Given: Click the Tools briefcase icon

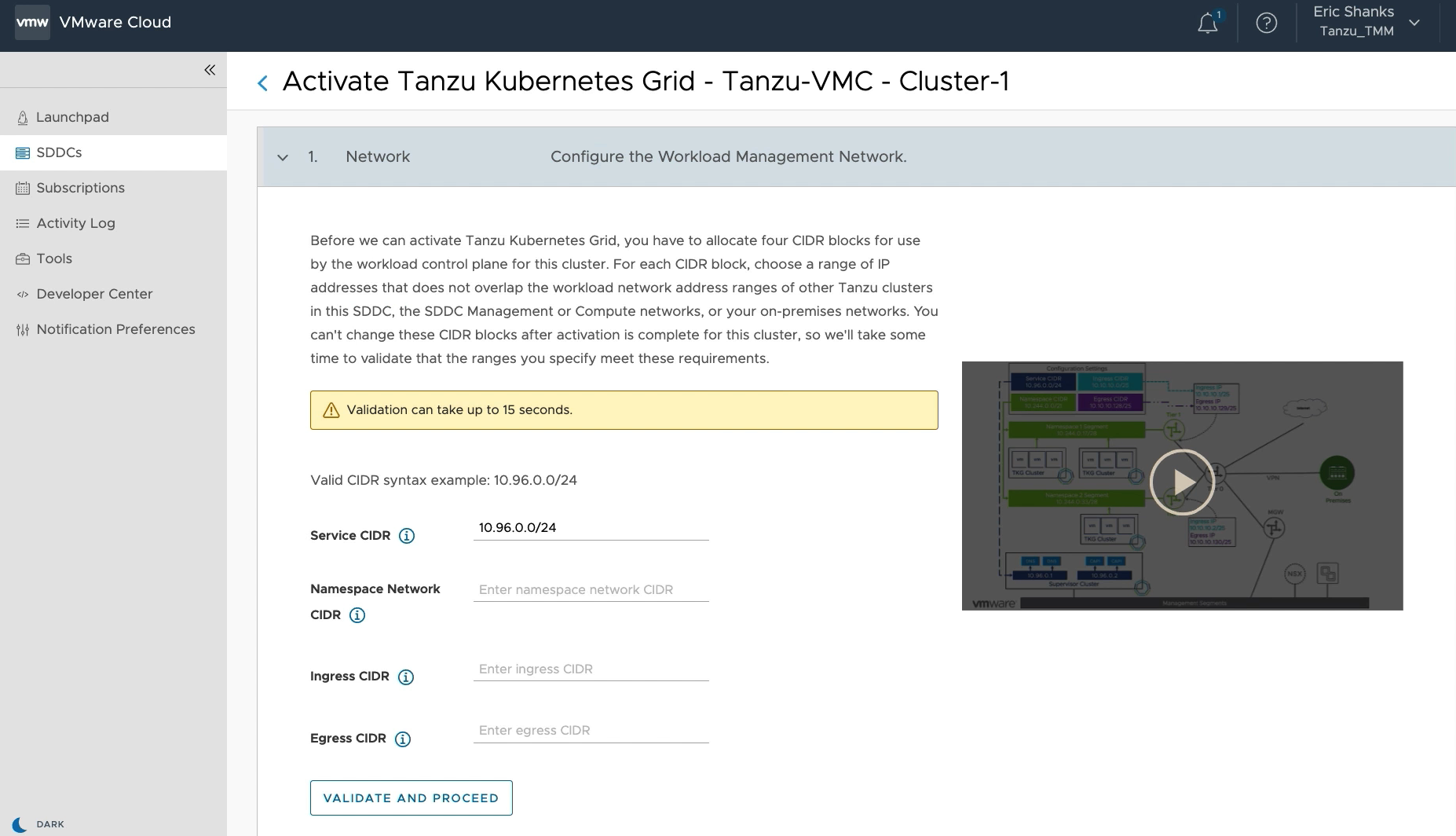Looking at the screenshot, I should [x=23, y=258].
